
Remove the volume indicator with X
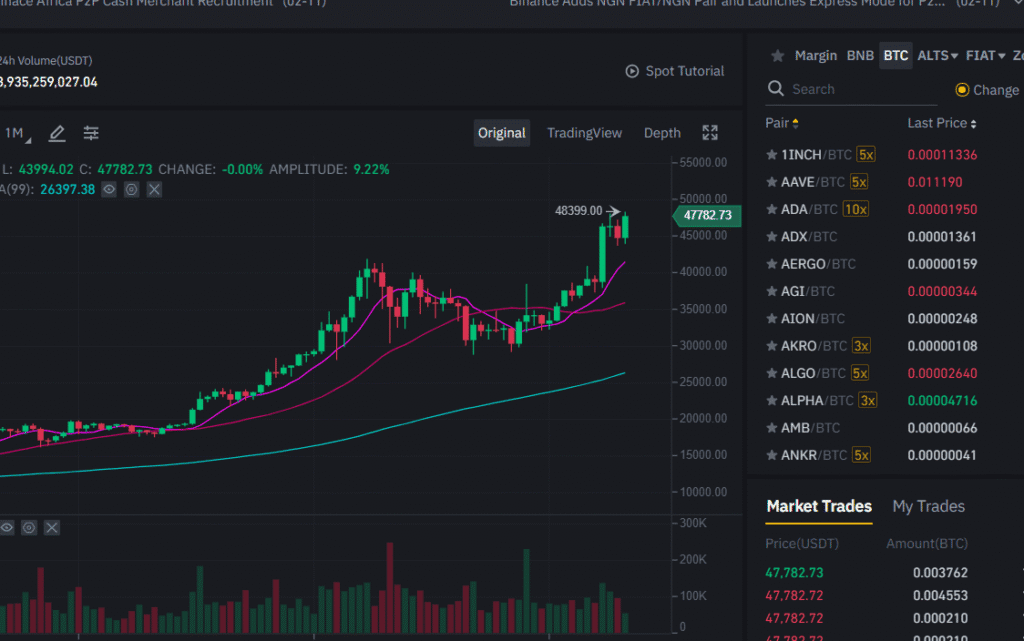point(51,527)
